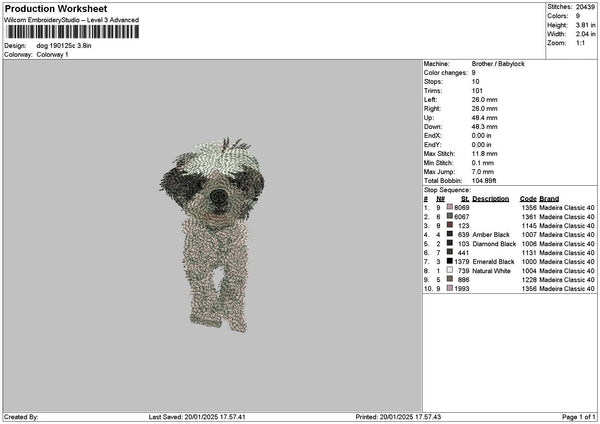Select the stop 2 gray color swatch

(x=450, y=216)
